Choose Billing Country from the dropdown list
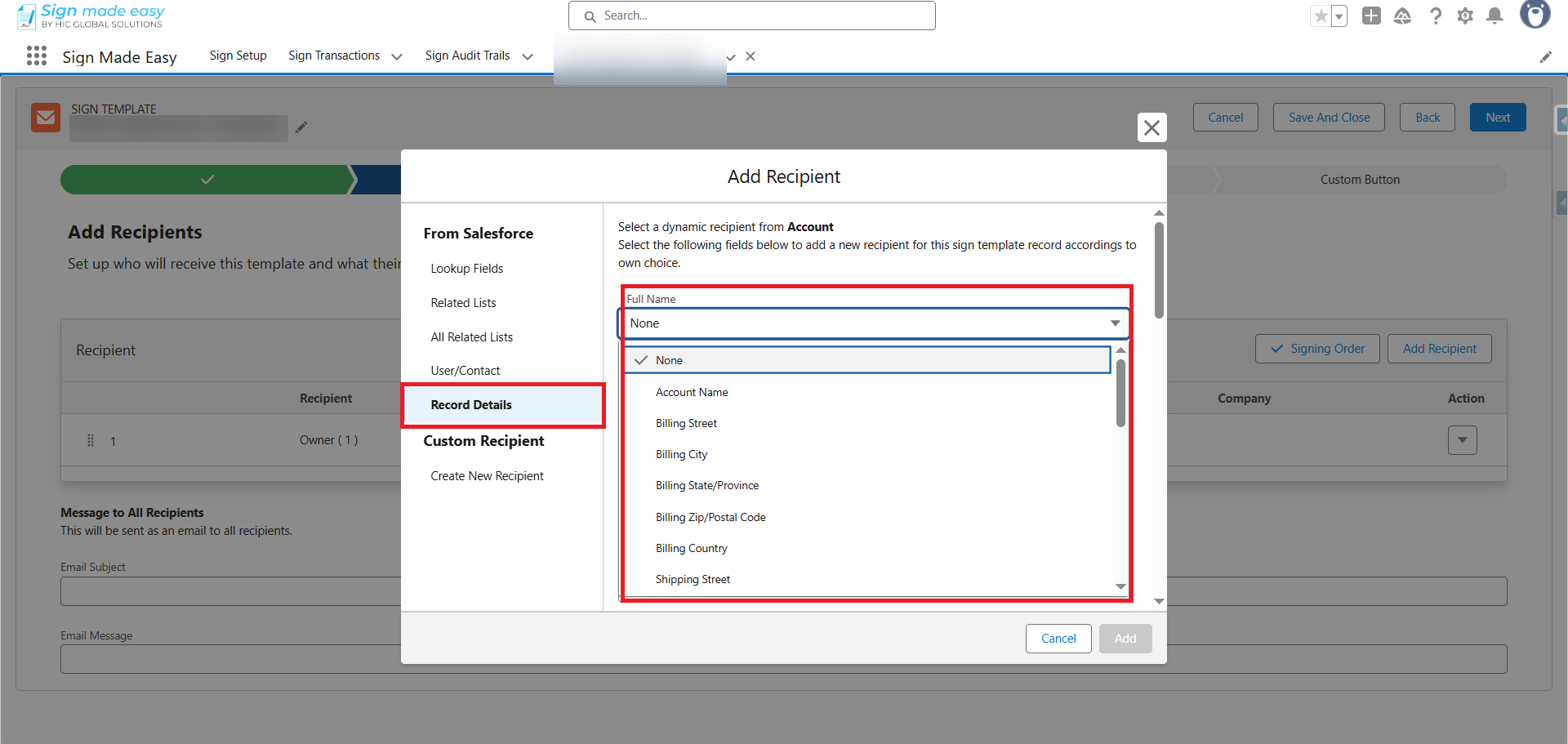The width and height of the screenshot is (1568, 744). (869, 548)
